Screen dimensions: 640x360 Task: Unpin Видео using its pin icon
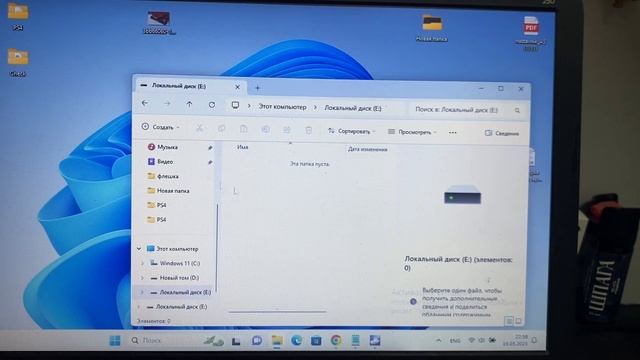pos(210,162)
